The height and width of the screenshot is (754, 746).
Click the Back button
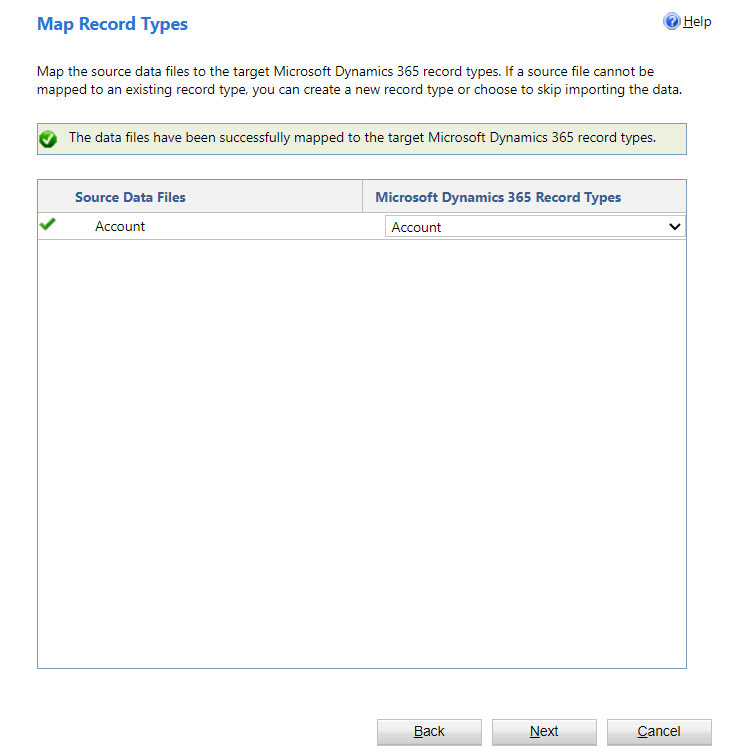(429, 731)
